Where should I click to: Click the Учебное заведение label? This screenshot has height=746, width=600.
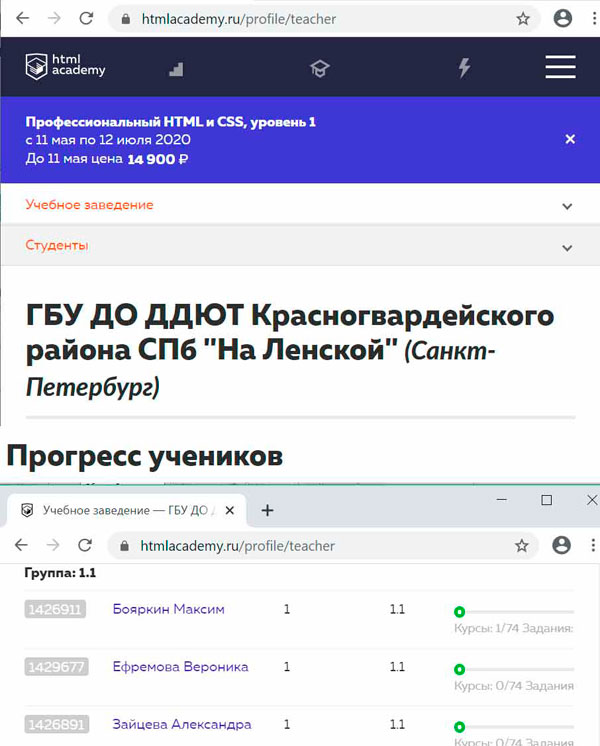click(x=89, y=205)
